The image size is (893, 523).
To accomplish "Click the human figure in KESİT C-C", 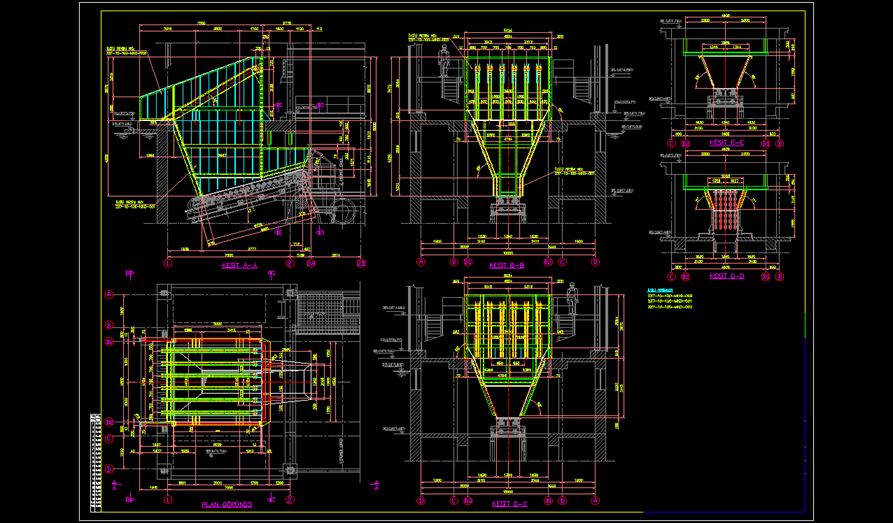I will 572,297.
